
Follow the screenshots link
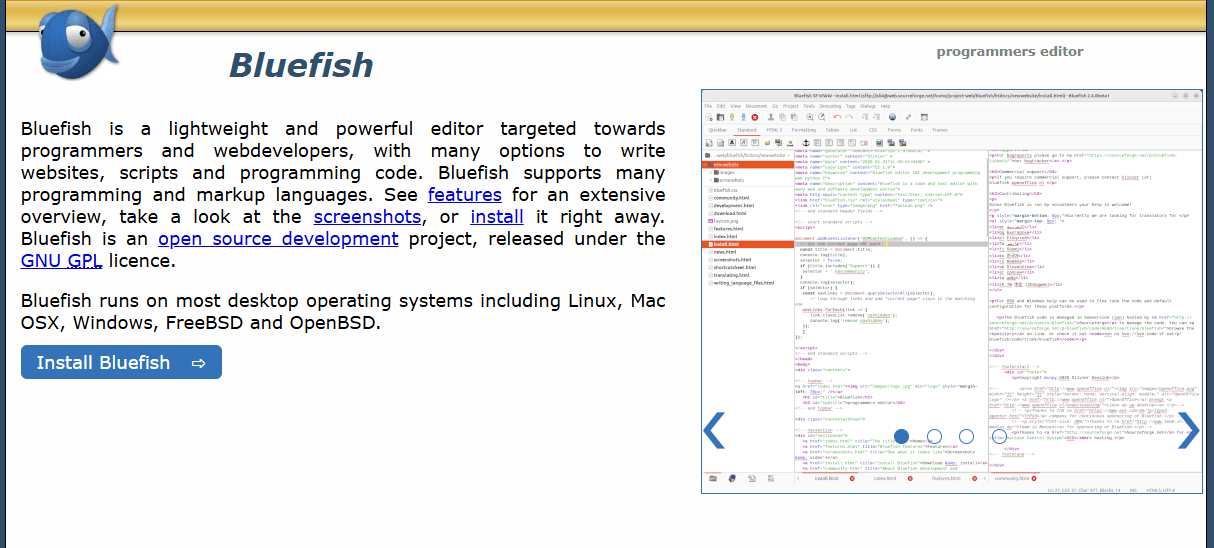coord(369,216)
